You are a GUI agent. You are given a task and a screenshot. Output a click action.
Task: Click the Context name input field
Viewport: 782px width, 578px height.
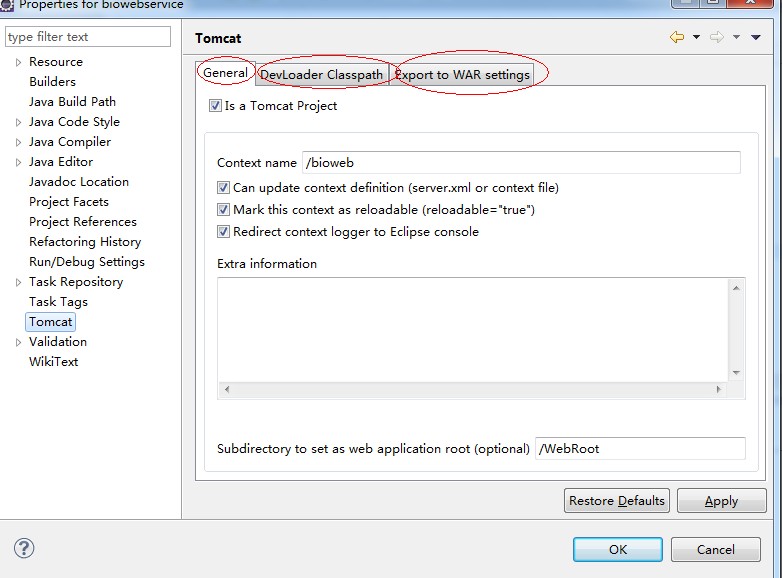click(x=521, y=162)
